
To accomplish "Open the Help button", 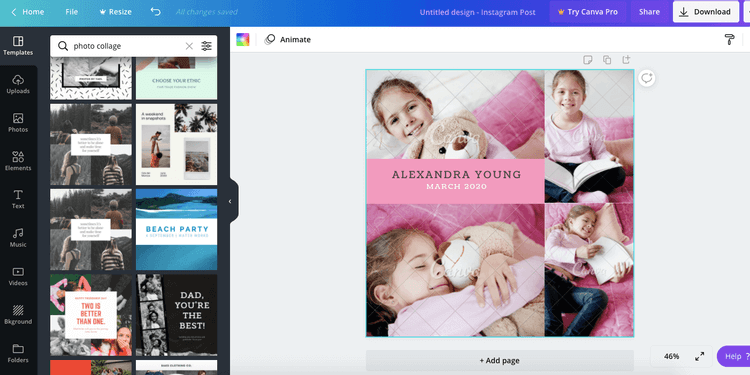I will click(x=734, y=356).
